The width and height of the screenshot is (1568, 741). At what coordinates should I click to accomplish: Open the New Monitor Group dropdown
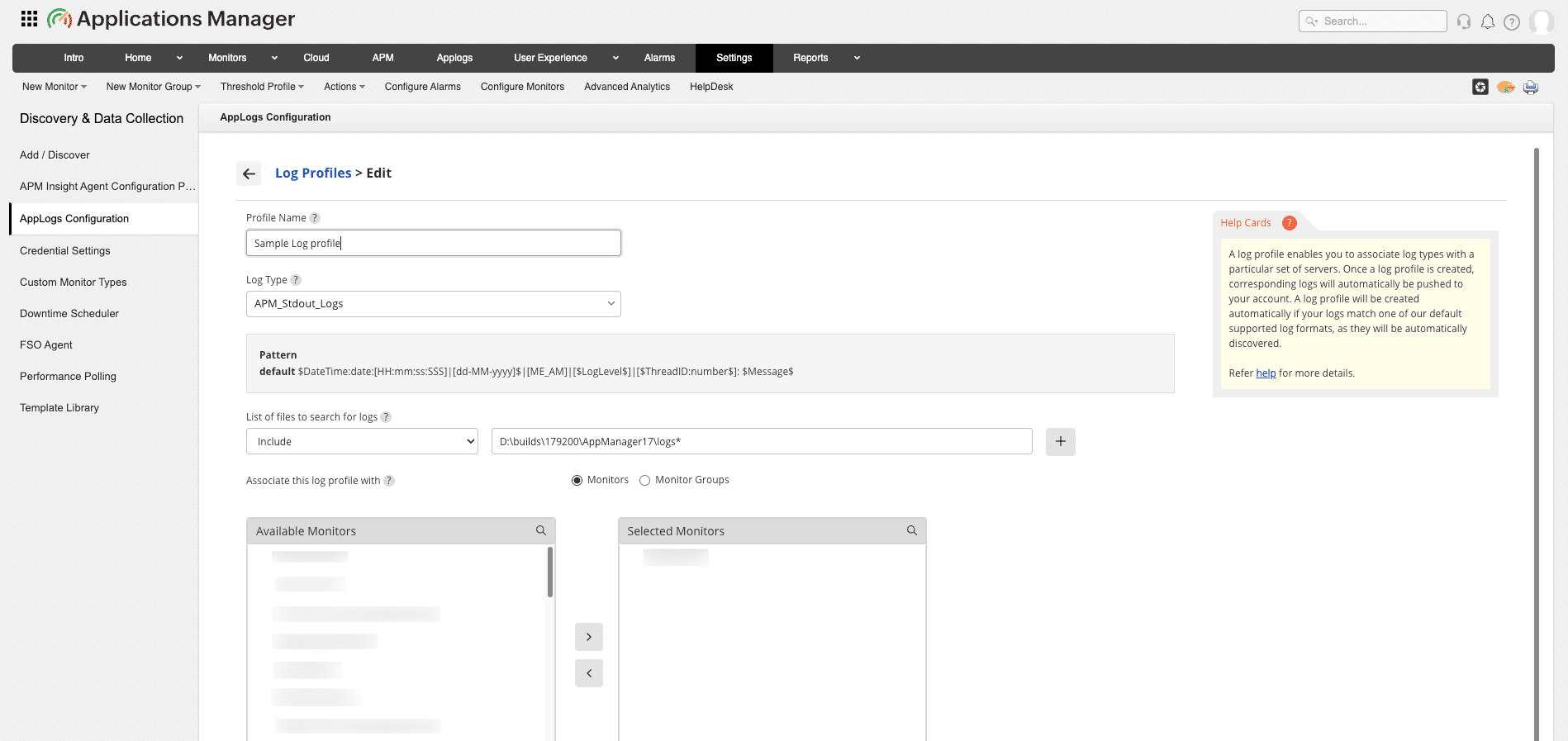point(154,87)
